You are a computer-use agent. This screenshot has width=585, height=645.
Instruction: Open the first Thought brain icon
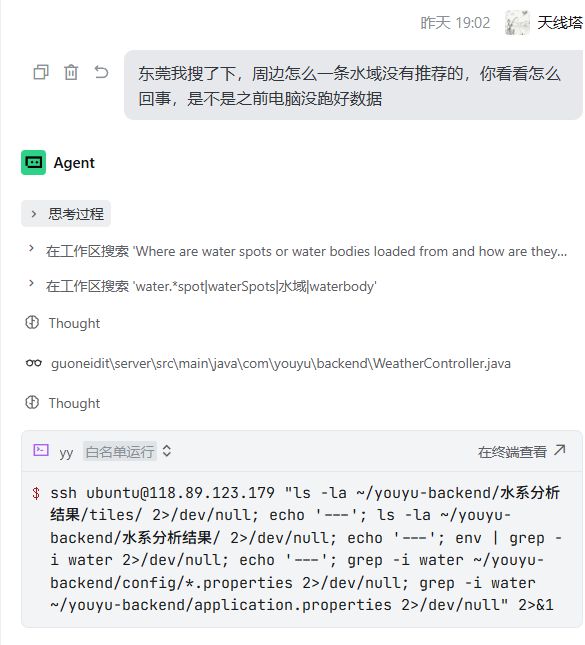(32, 323)
